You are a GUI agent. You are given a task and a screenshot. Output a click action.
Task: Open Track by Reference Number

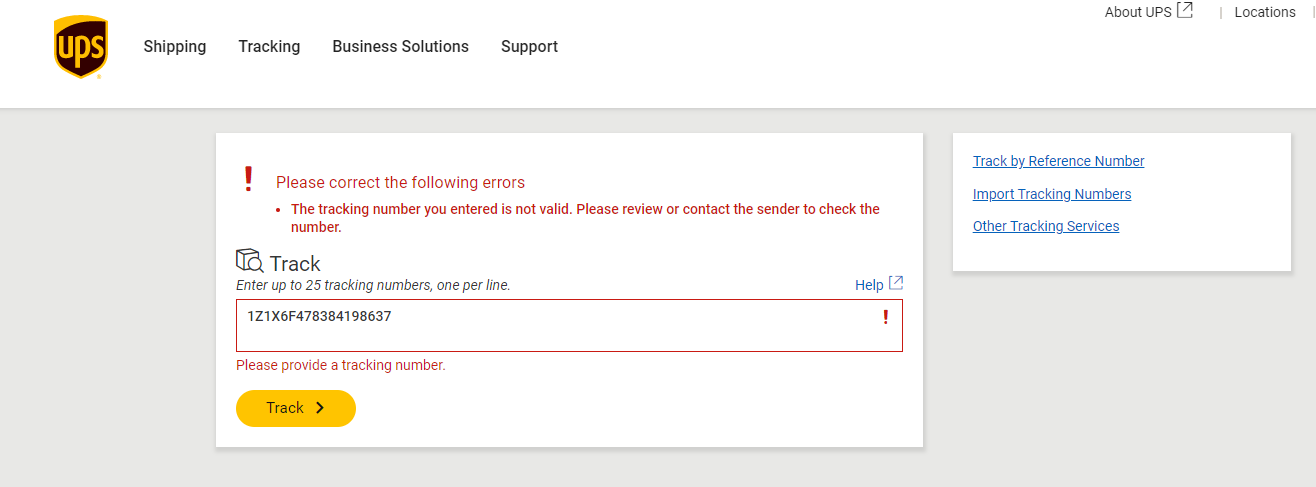click(1058, 161)
